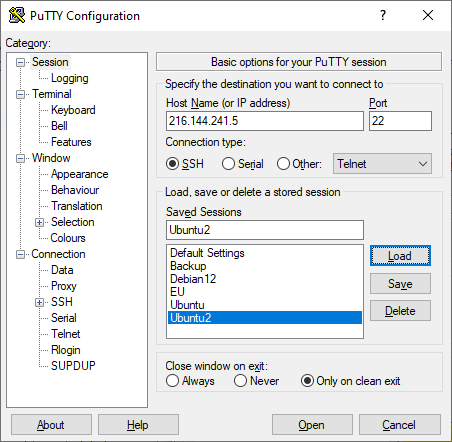The width and height of the screenshot is (452, 442).
Task: Select Logging under Session
Action: tap(70, 78)
